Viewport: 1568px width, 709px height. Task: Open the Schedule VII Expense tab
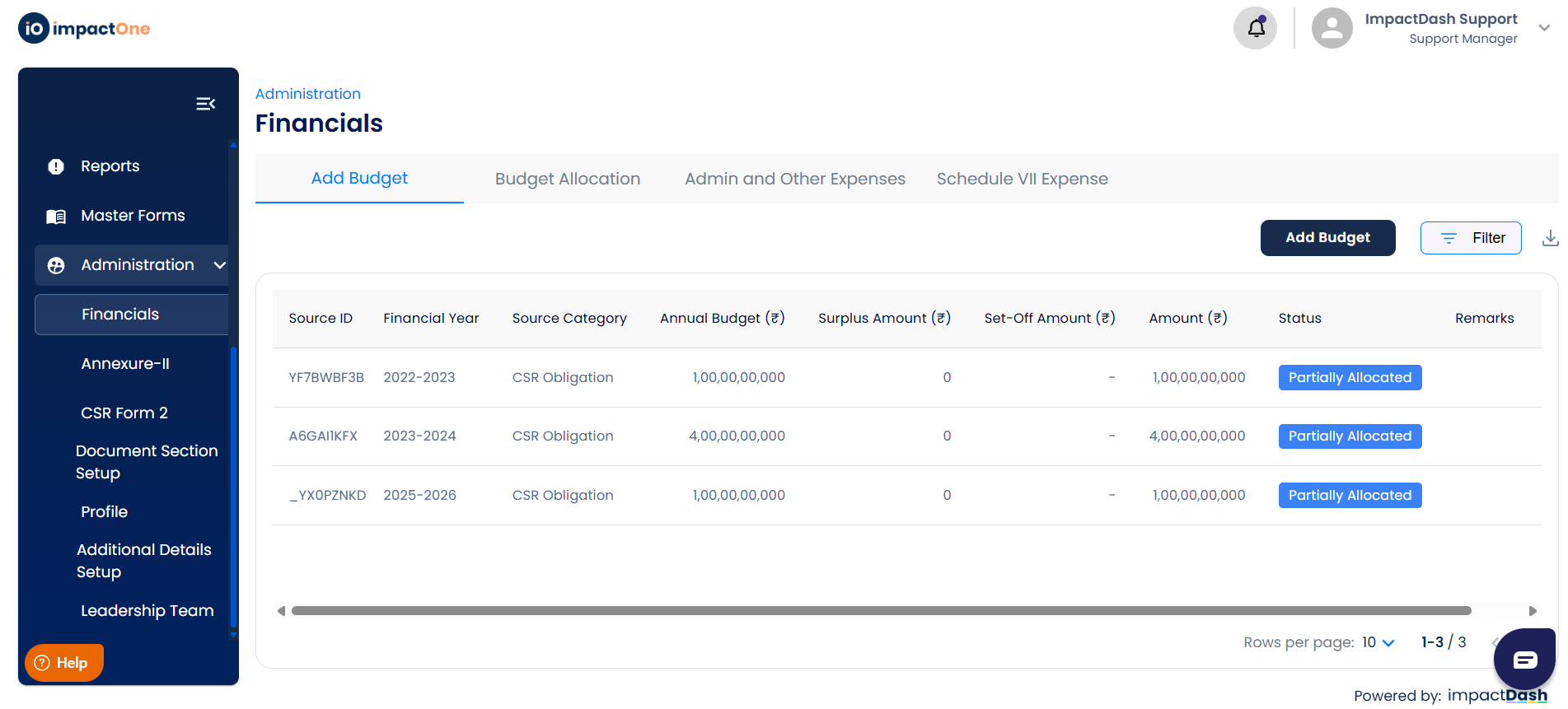tap(1022, 179)
